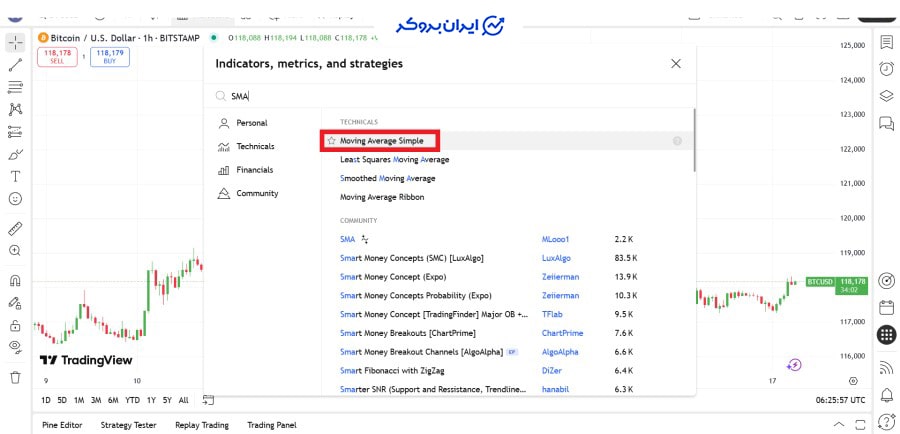
Task: Click the SMA search input field
Action: point(449,96)
